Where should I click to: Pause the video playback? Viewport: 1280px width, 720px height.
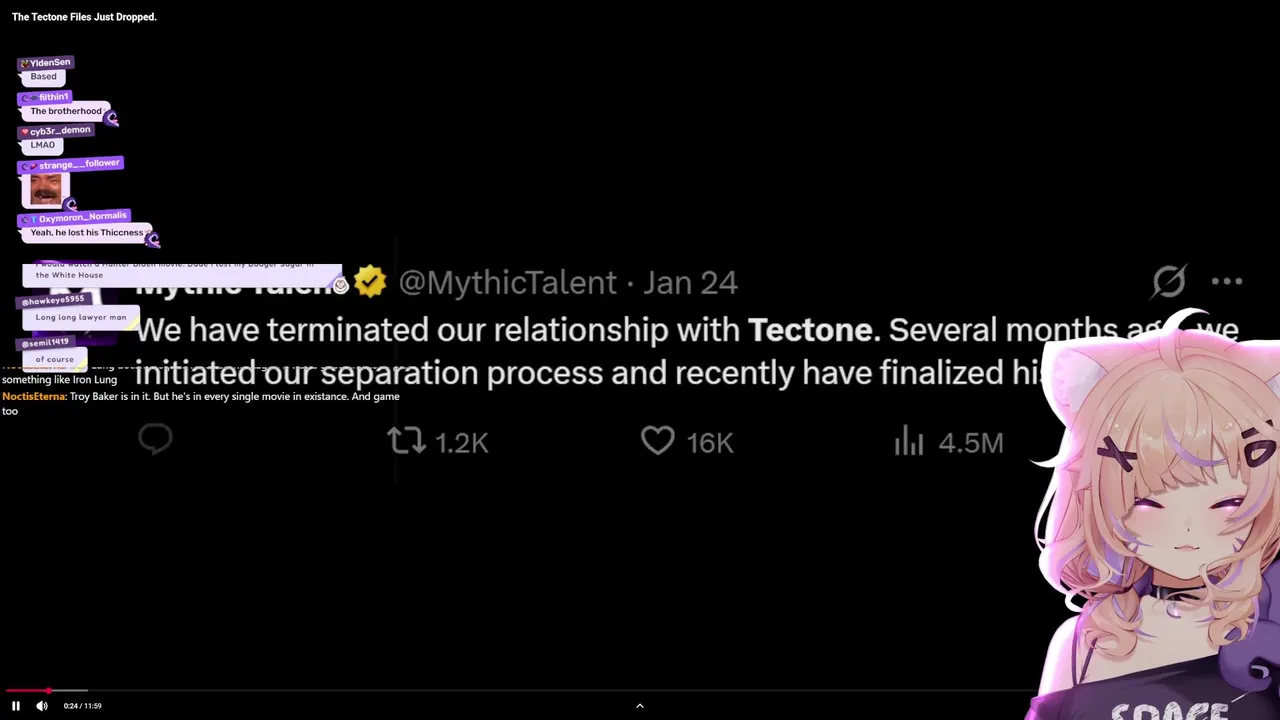[x=16, y=706]
